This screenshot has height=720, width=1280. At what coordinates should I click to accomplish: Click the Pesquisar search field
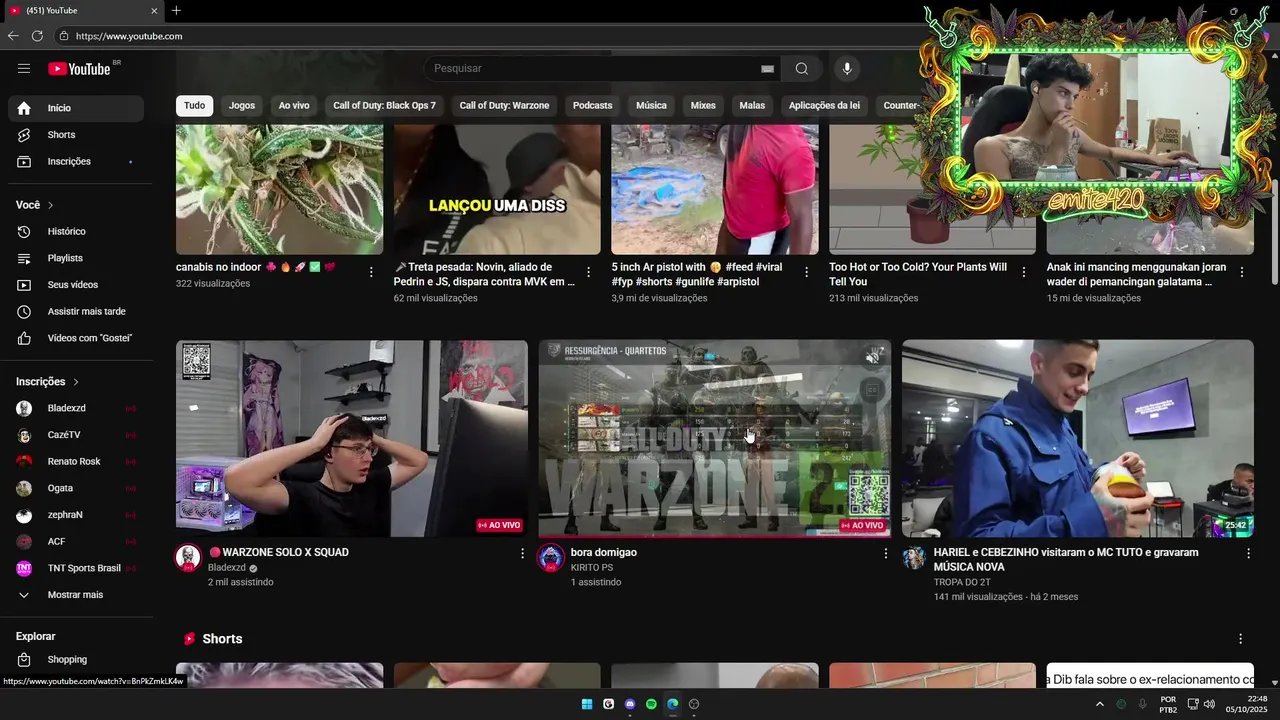(595, 68)
